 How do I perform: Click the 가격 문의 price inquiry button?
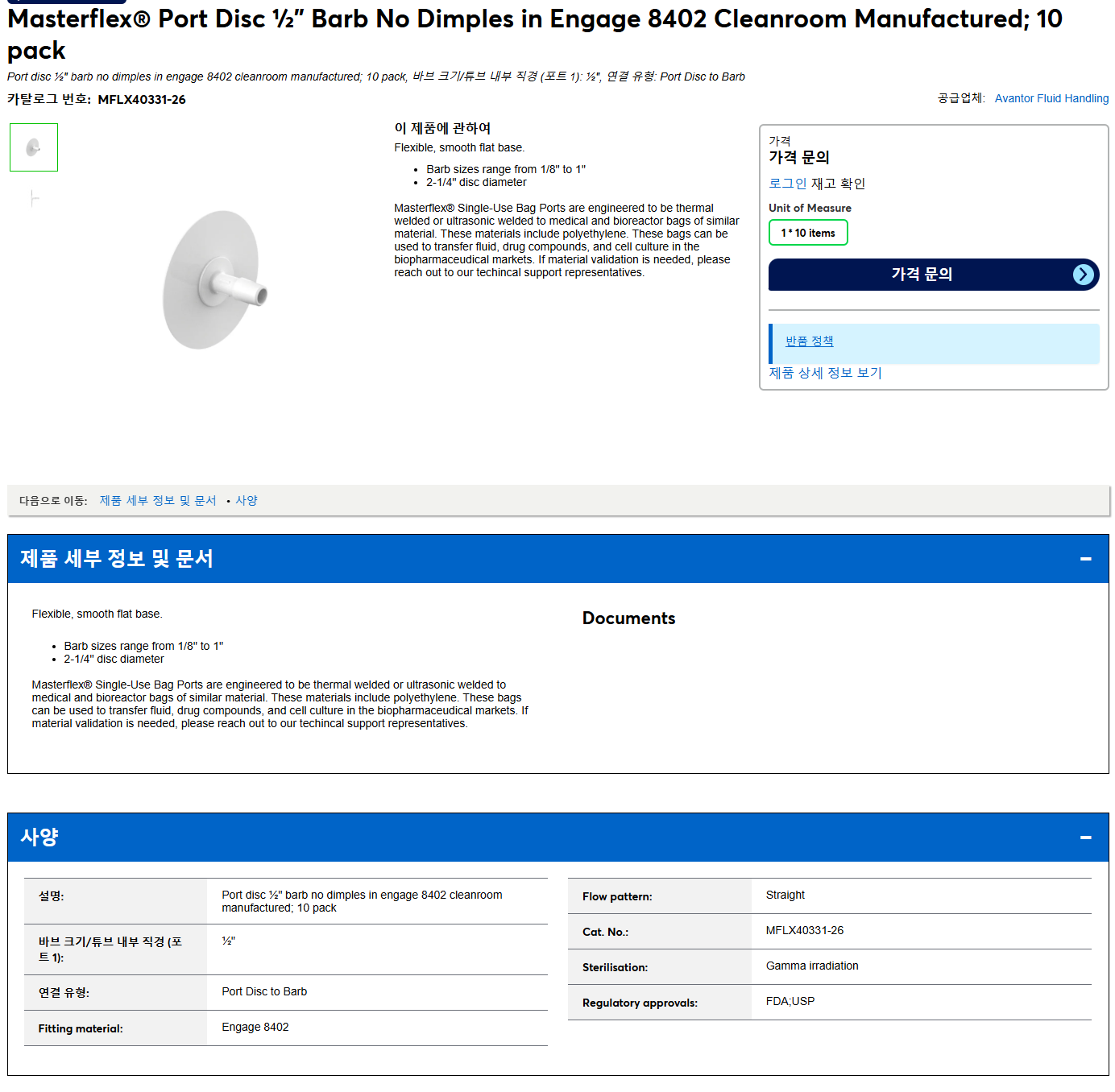click(934, 275)
